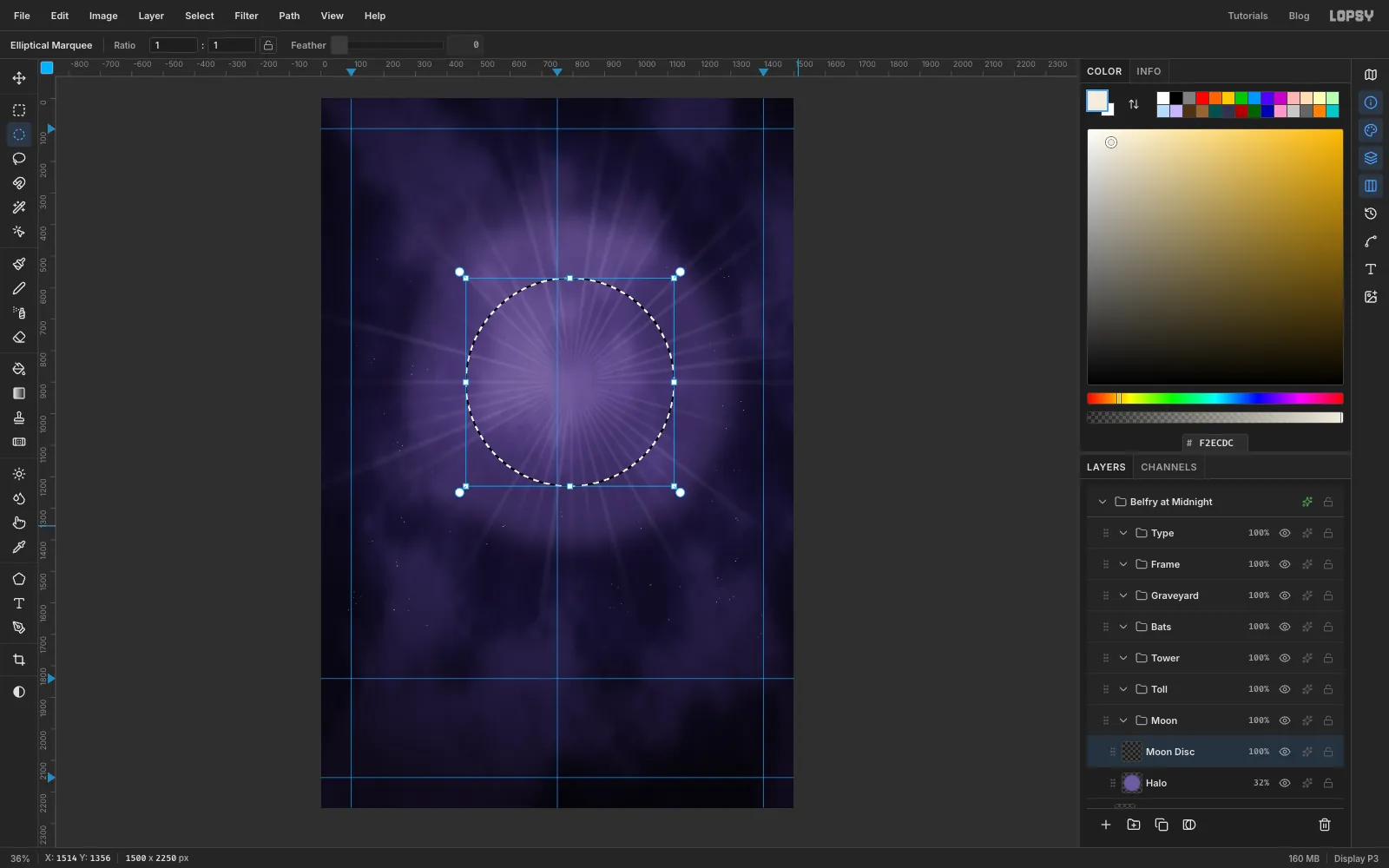Viewport: 1389px width, 868px height.
Task: Select the Eyedropper tool
Action: pyautogui.click(x=19, y=547)
